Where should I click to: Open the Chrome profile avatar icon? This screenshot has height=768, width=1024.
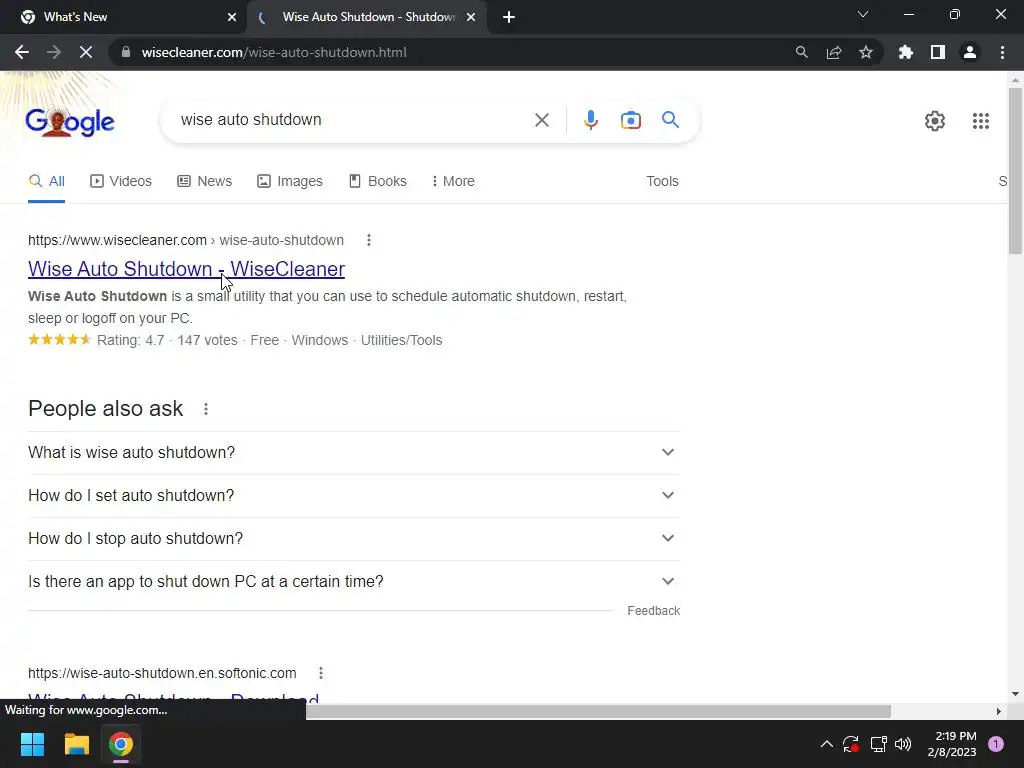tap(970, 52)
